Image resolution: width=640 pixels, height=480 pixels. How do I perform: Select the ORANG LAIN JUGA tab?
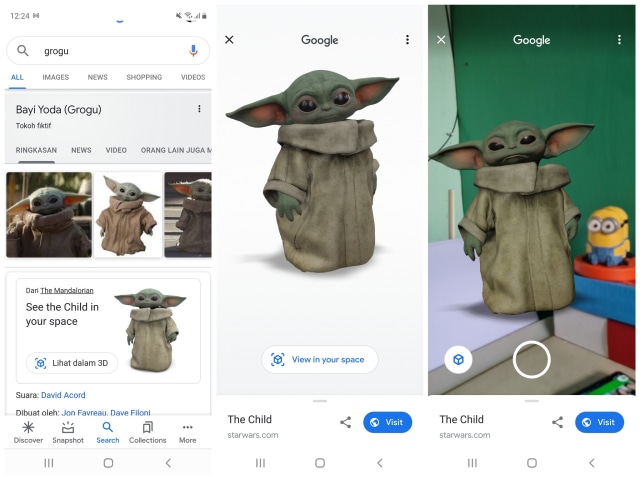176,150
